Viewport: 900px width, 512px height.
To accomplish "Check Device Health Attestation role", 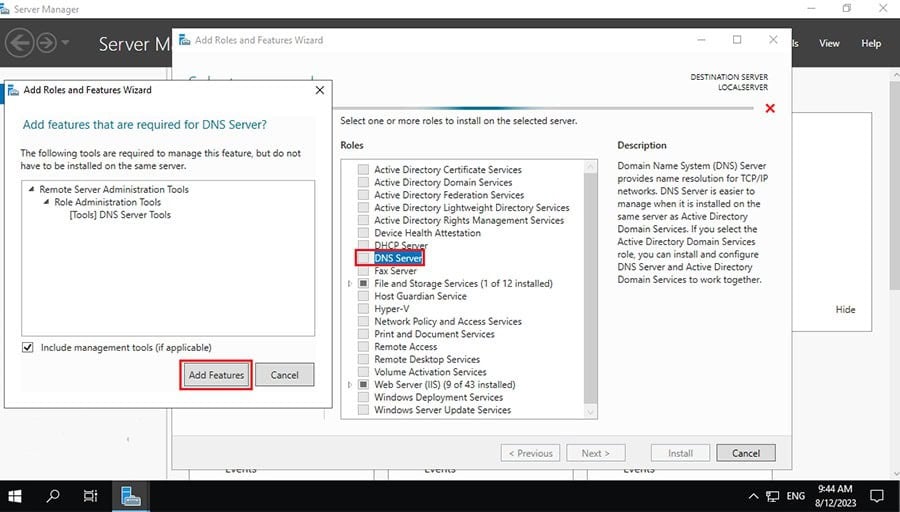I will point(363,232).
